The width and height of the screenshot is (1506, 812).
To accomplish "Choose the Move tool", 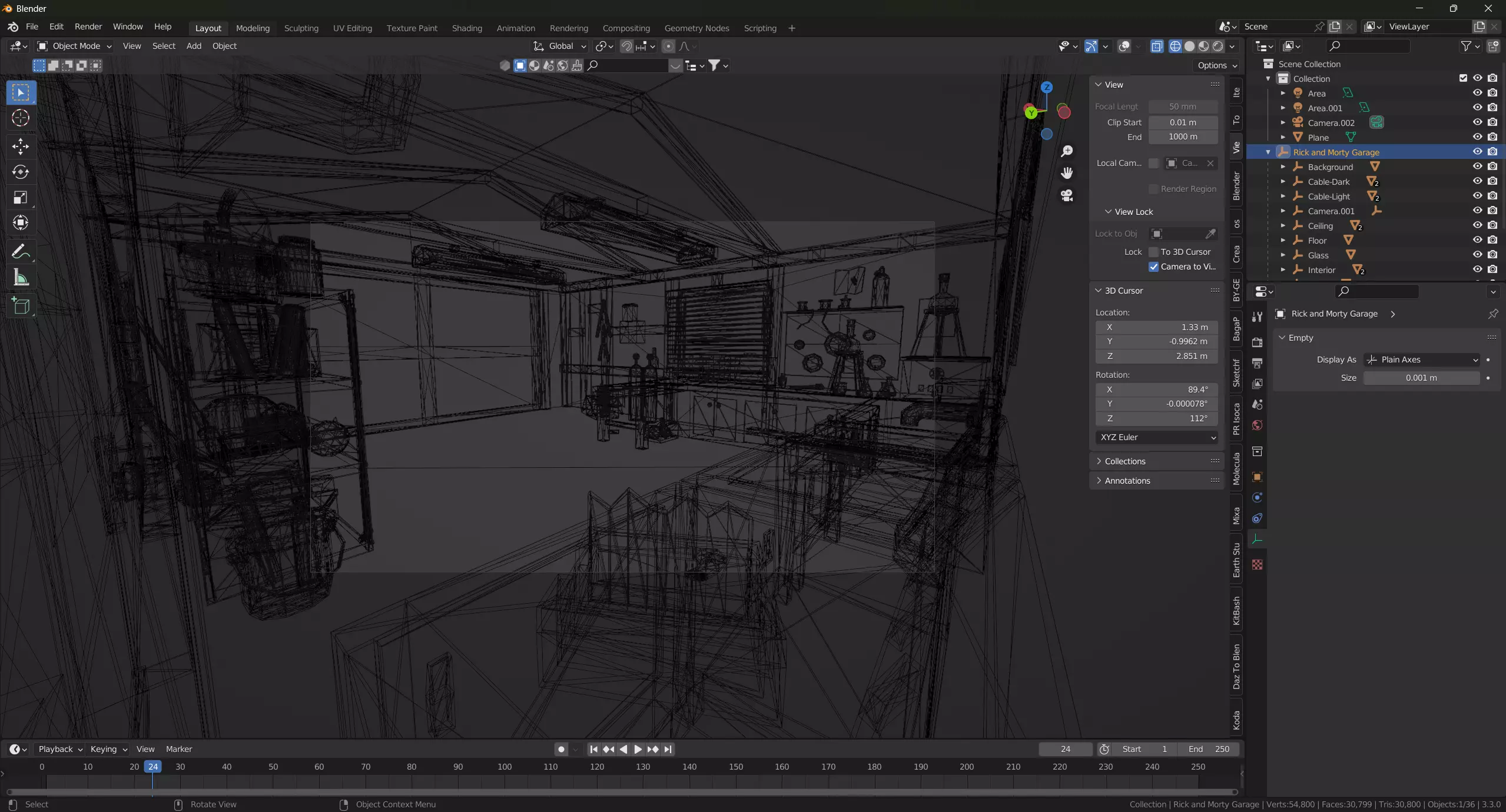I will click(21, 146).
